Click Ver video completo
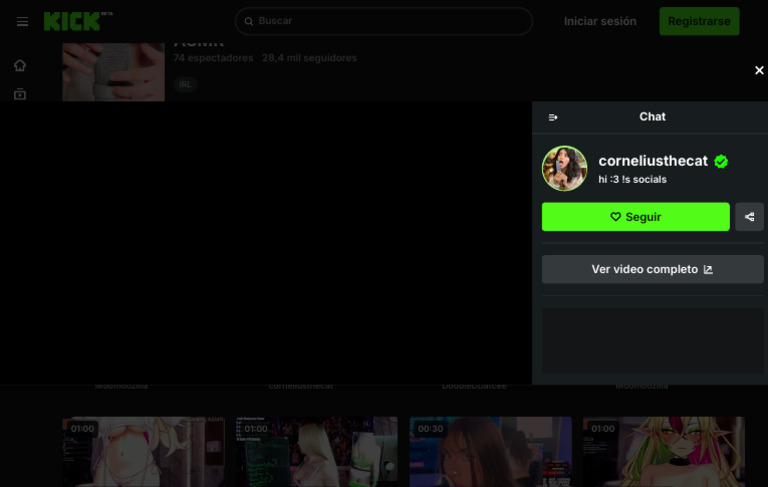 tap(652, 269)
